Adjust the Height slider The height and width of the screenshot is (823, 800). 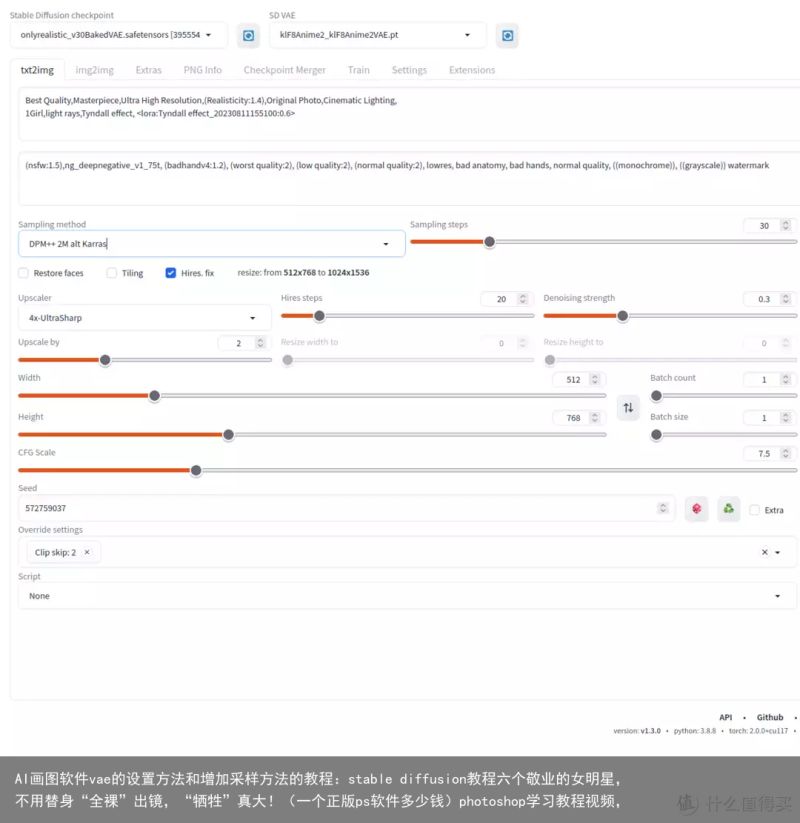point(312,435)
